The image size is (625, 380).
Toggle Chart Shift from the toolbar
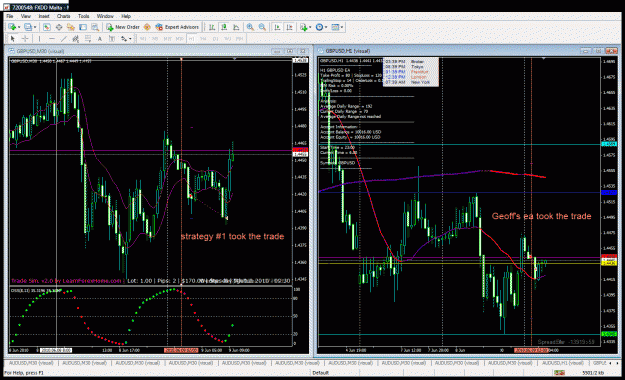[289, 27]
